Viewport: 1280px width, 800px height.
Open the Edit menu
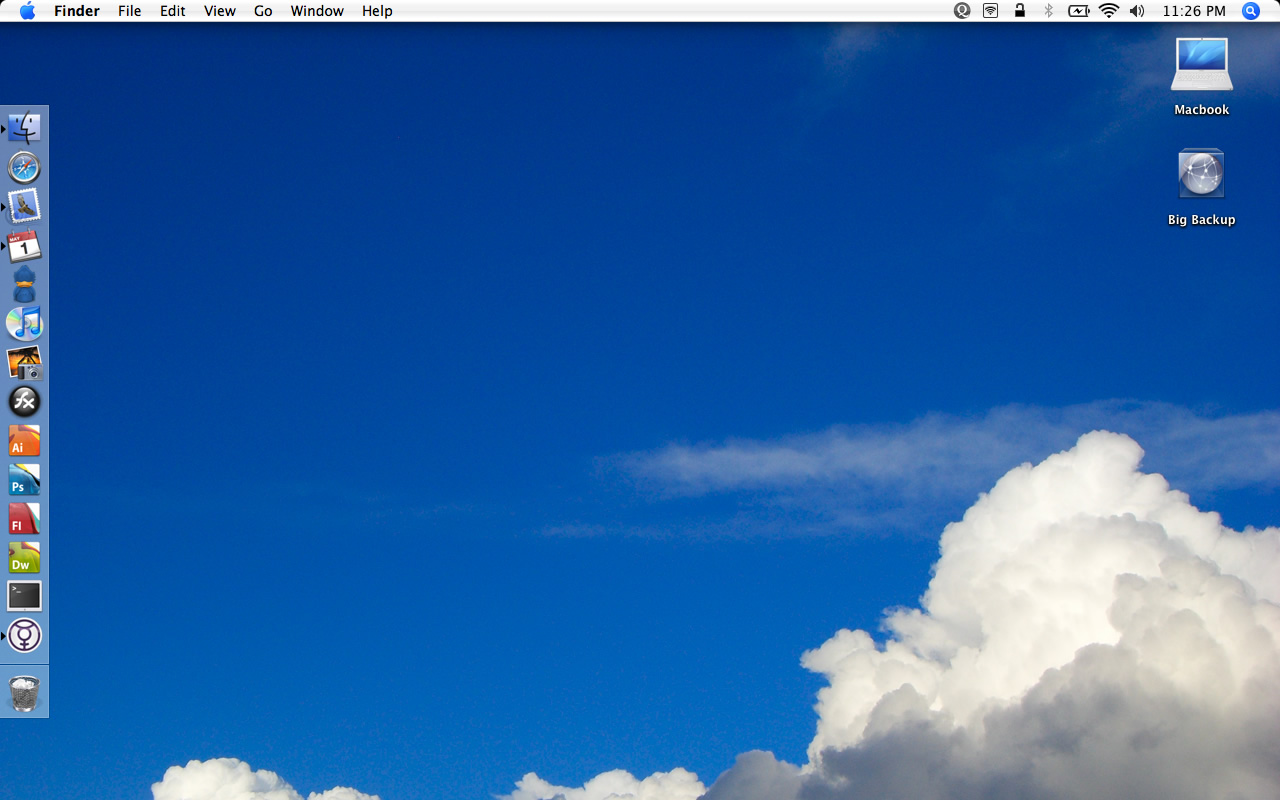(x=173, y=11)
